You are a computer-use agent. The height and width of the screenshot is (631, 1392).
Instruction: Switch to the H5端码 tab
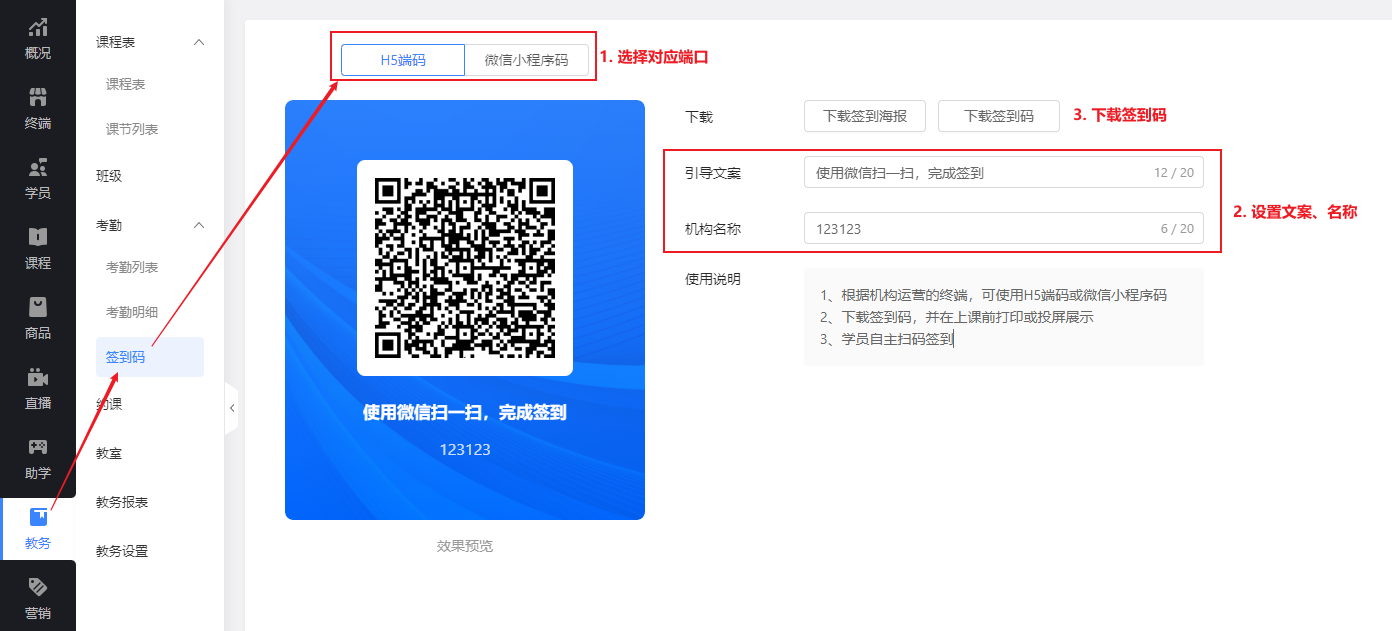(403, 60)
